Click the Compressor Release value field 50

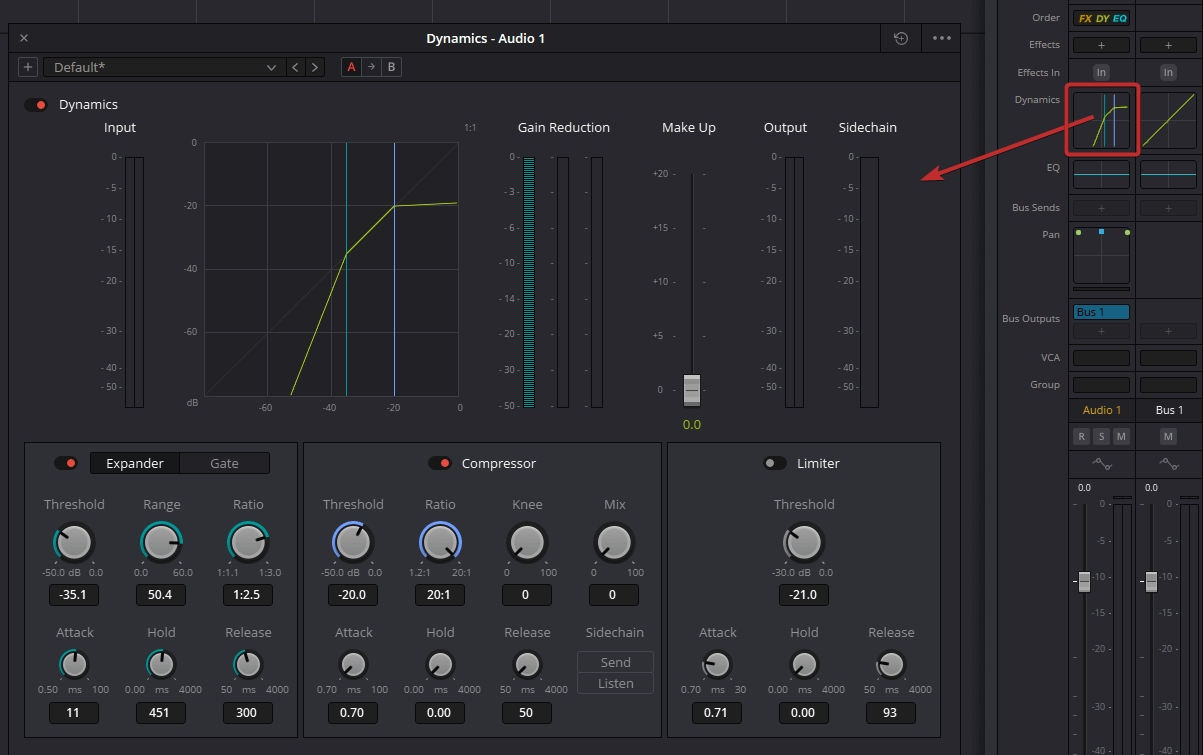click(527, 713)
